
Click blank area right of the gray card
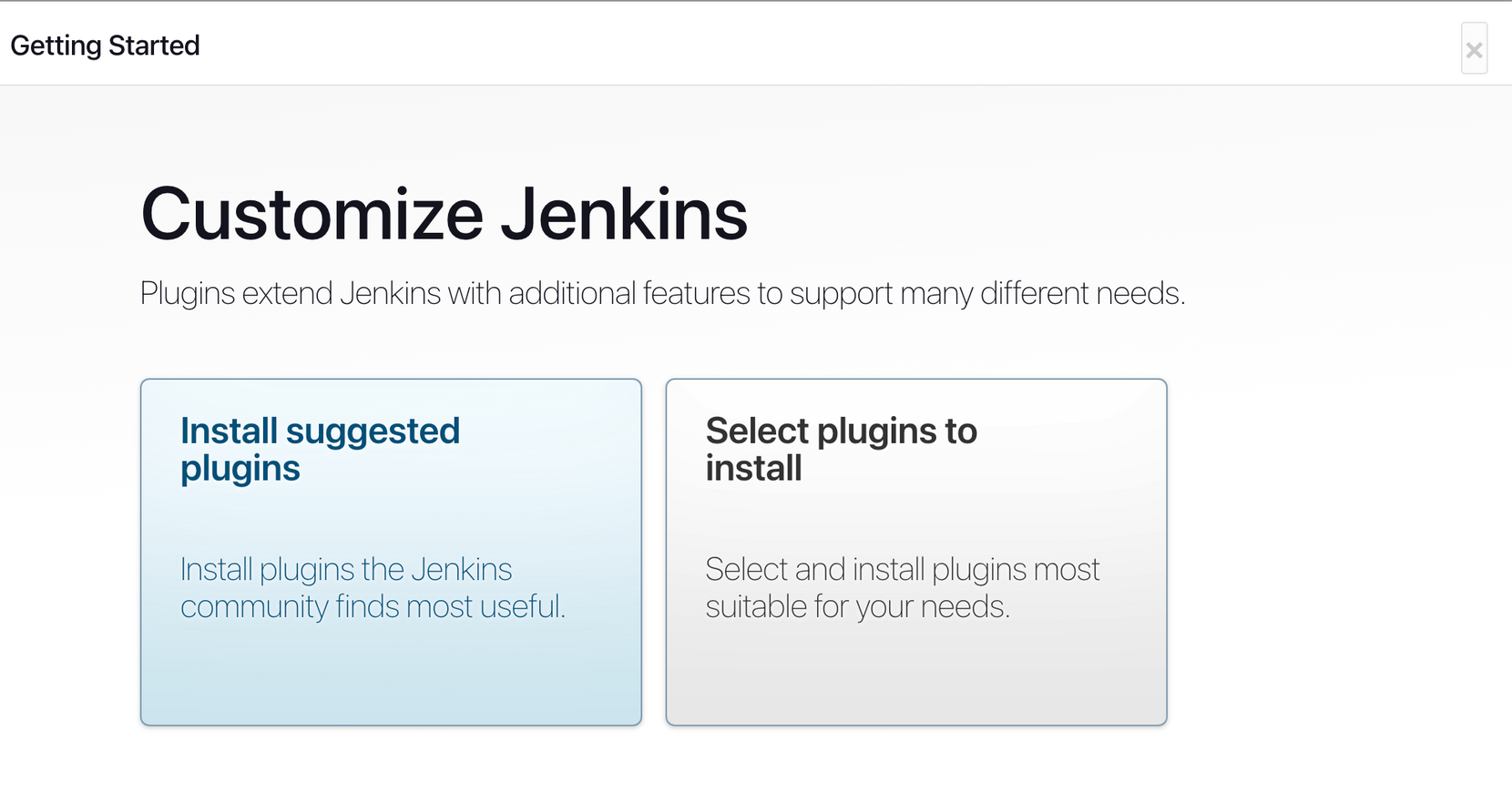(x=1330, y=546)
